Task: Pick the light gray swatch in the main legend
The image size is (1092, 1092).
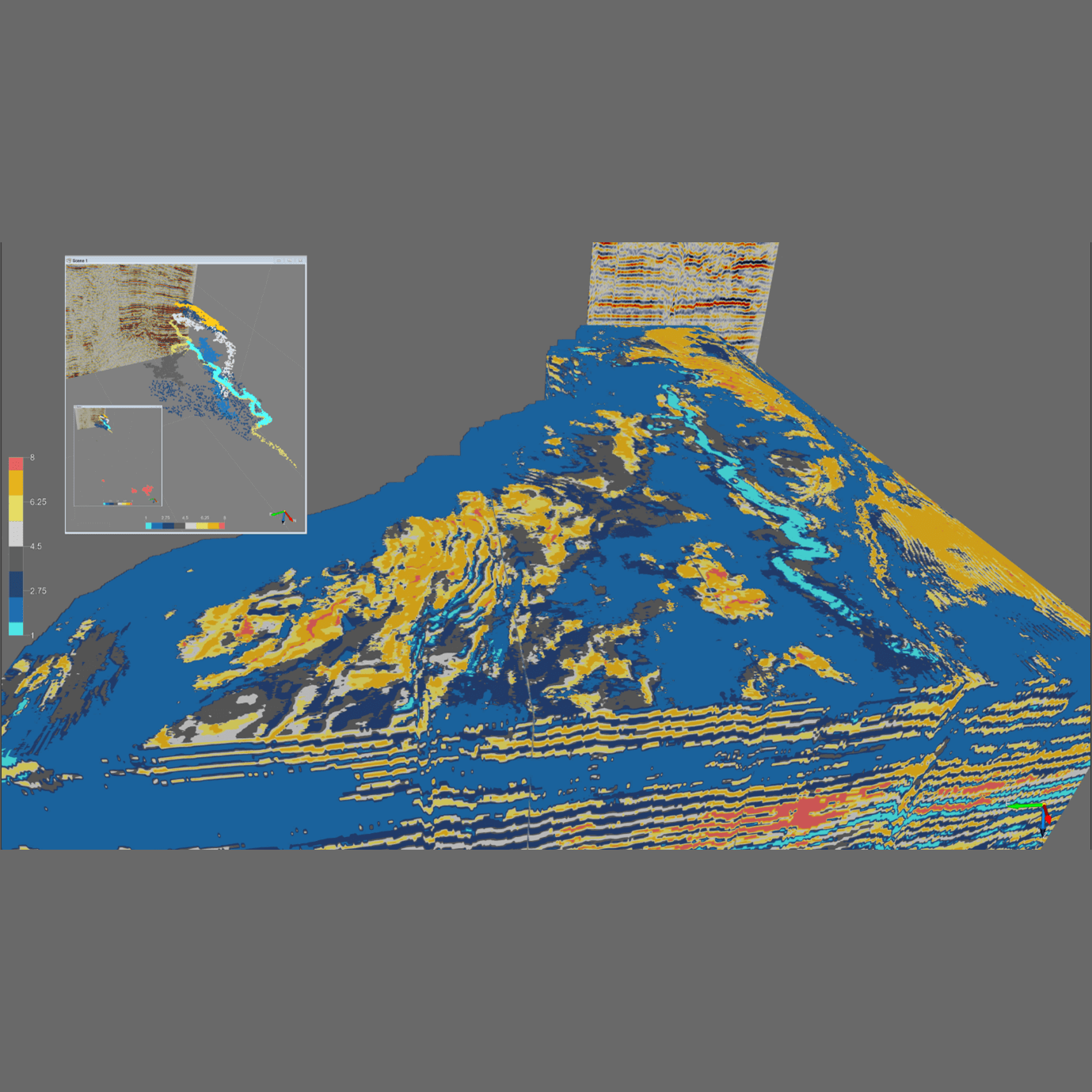Action: [x=16, y=534]
